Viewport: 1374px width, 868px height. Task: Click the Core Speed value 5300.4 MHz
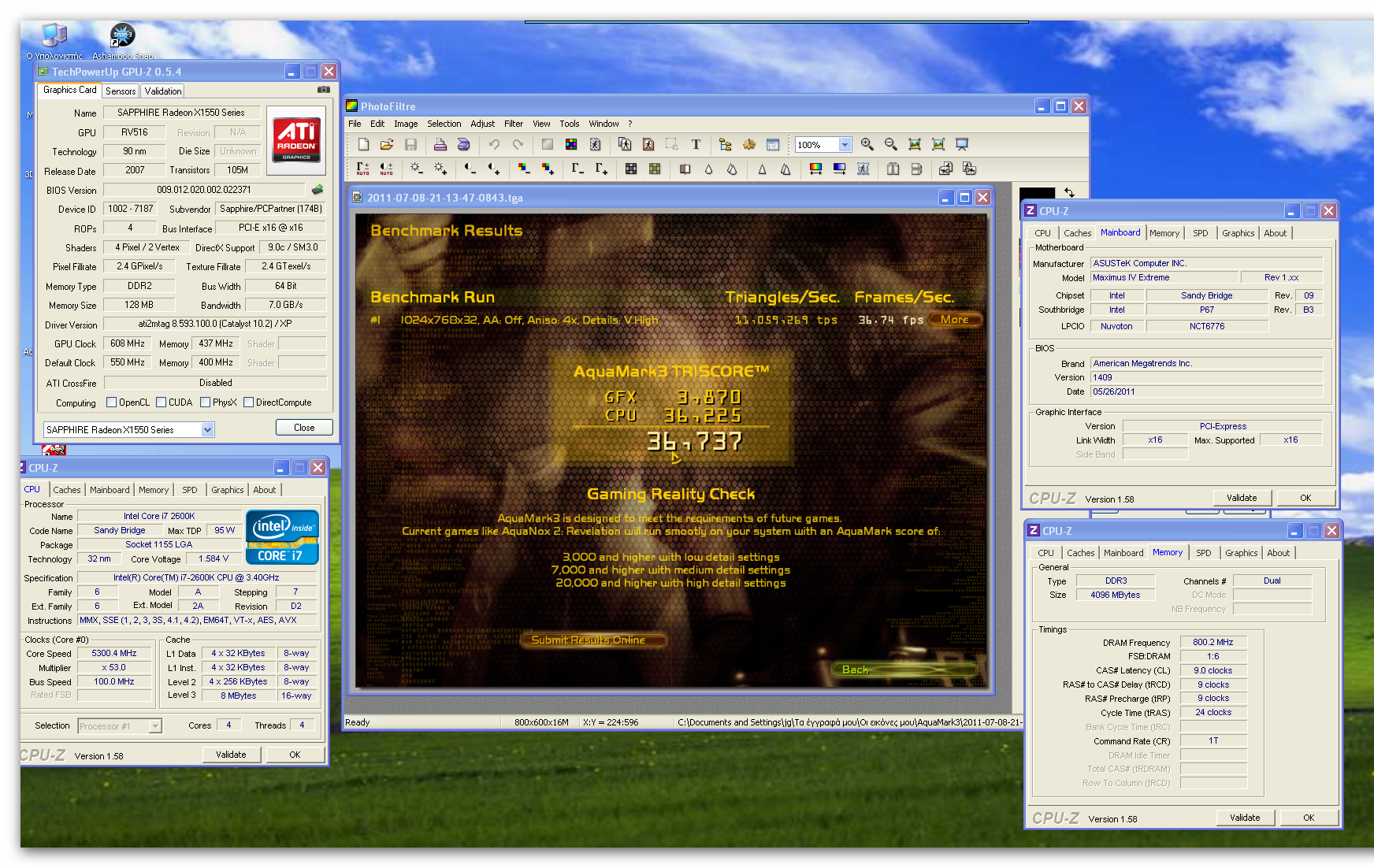(114, 654)
